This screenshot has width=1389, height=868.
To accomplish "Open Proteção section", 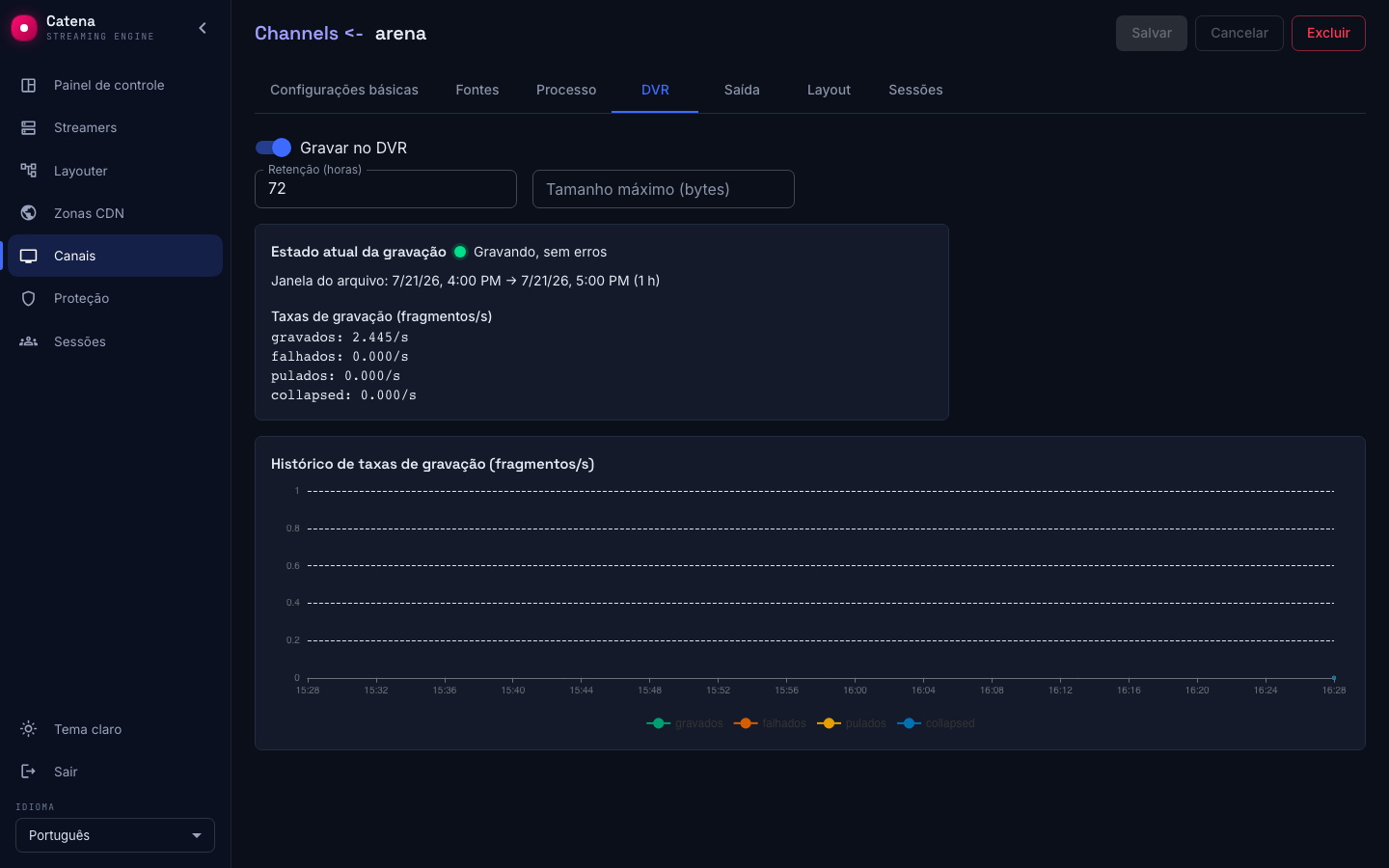I will coord(115,298).
